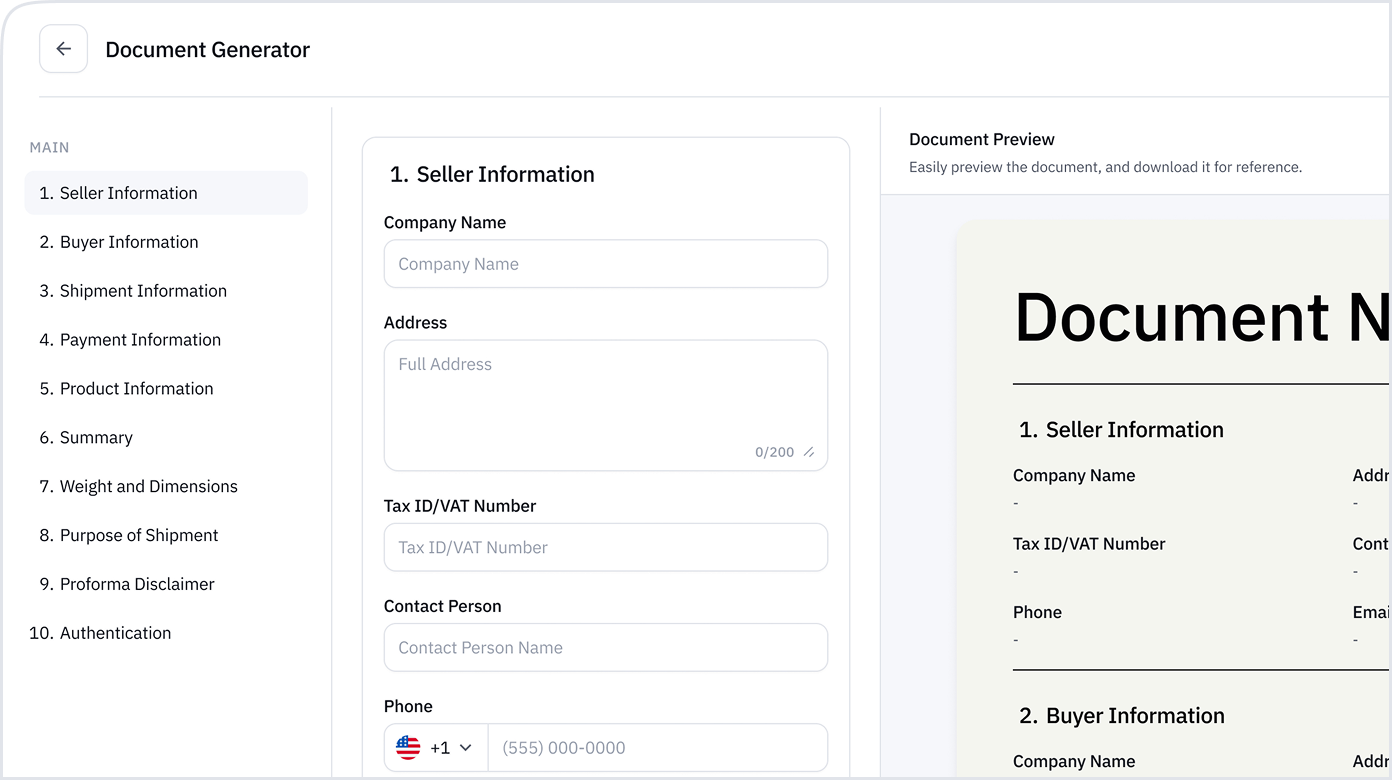Open the Summary section
1392x780 pixels.
(96, 438)
